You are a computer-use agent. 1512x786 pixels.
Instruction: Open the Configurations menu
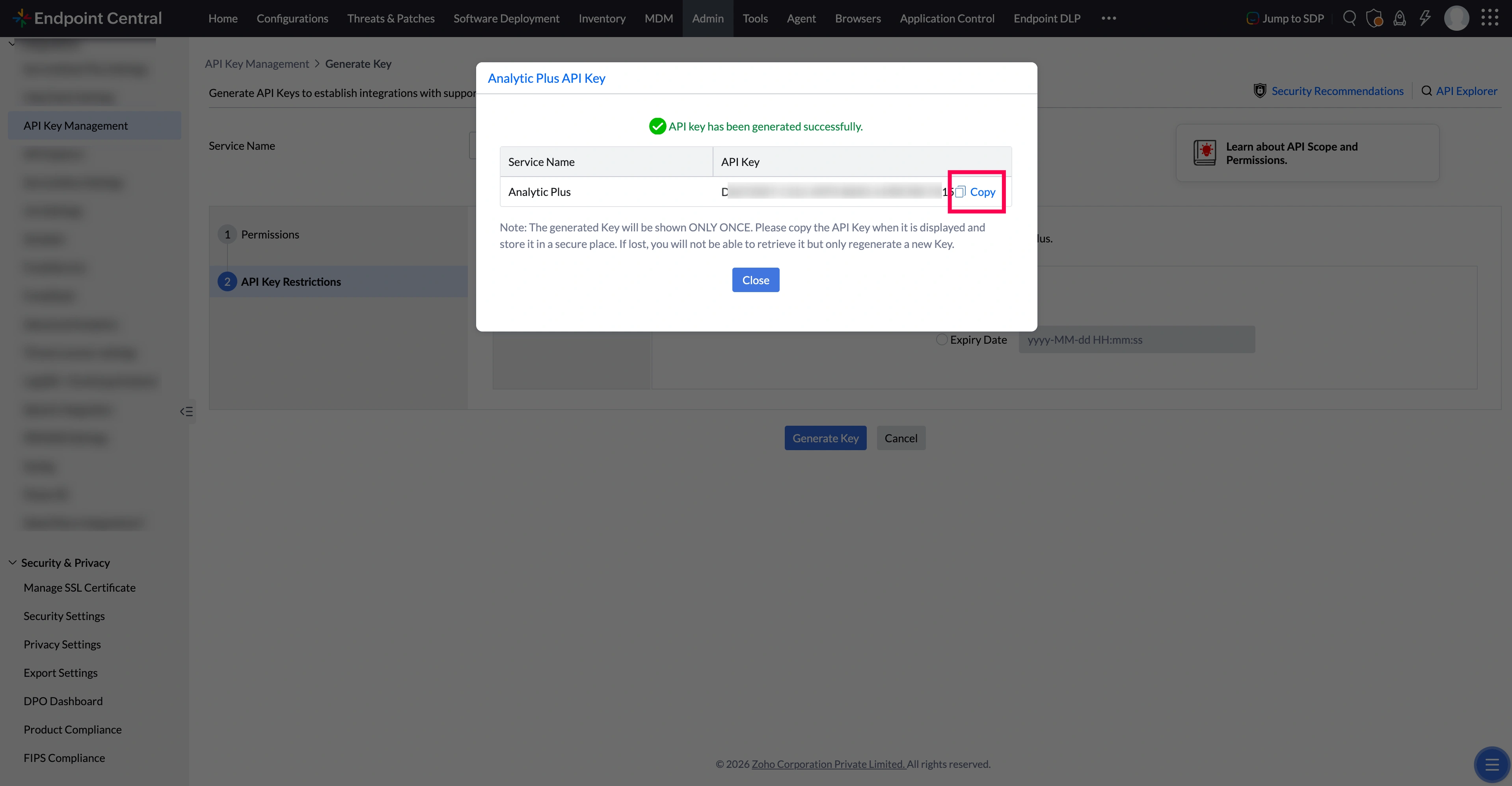[292, 18]
